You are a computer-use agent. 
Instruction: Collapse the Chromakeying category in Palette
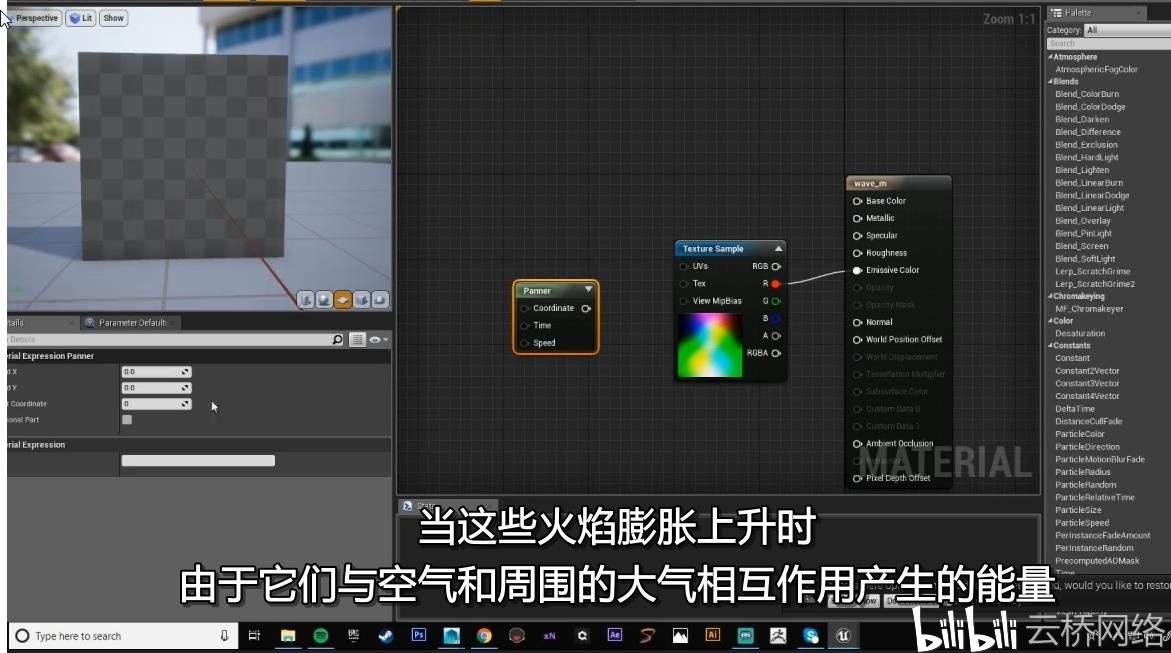[x=1050, y=296]
